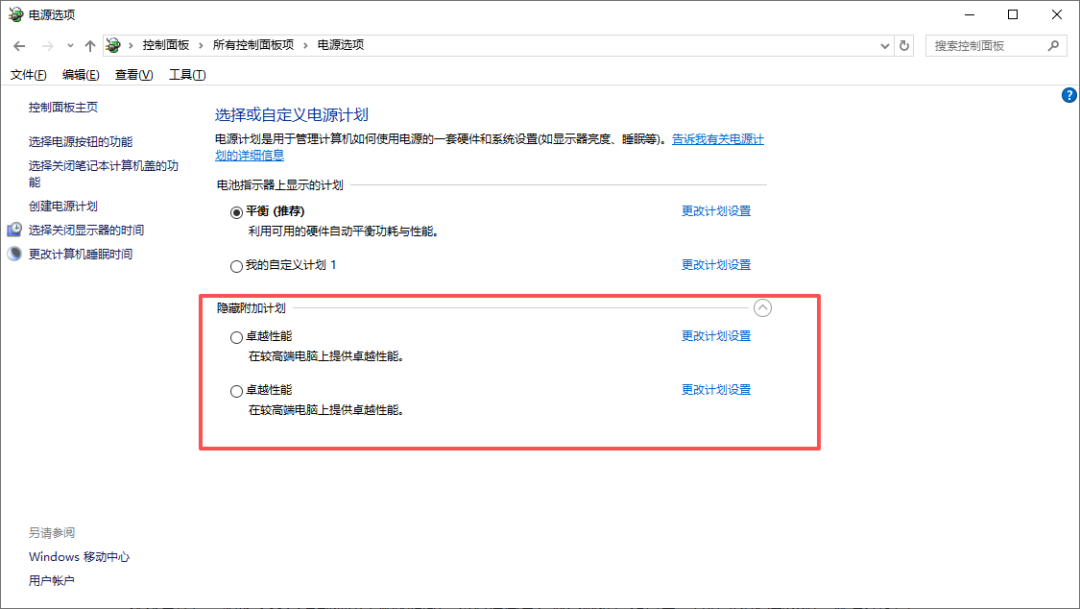Screen dimensions: 1080x609
Task: Open Windows 移动中心 link
Action: [x=79, y=557]
